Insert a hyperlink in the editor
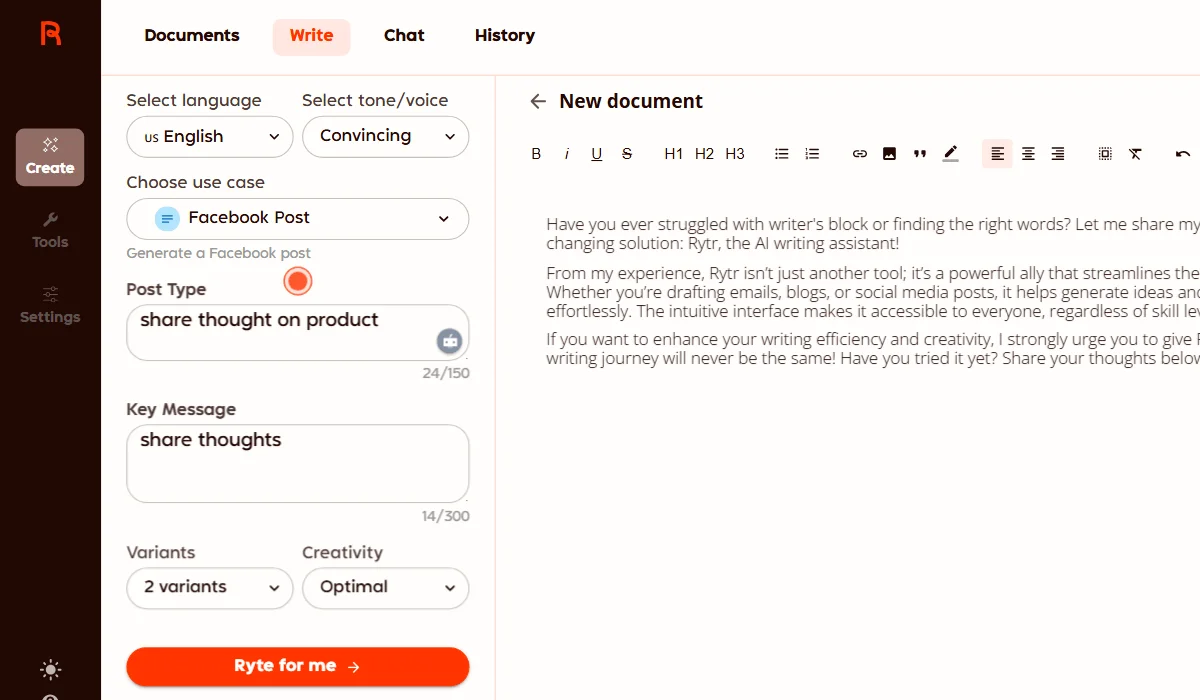The width and height of the screenshot is (1200, 700). coord(859,153)
